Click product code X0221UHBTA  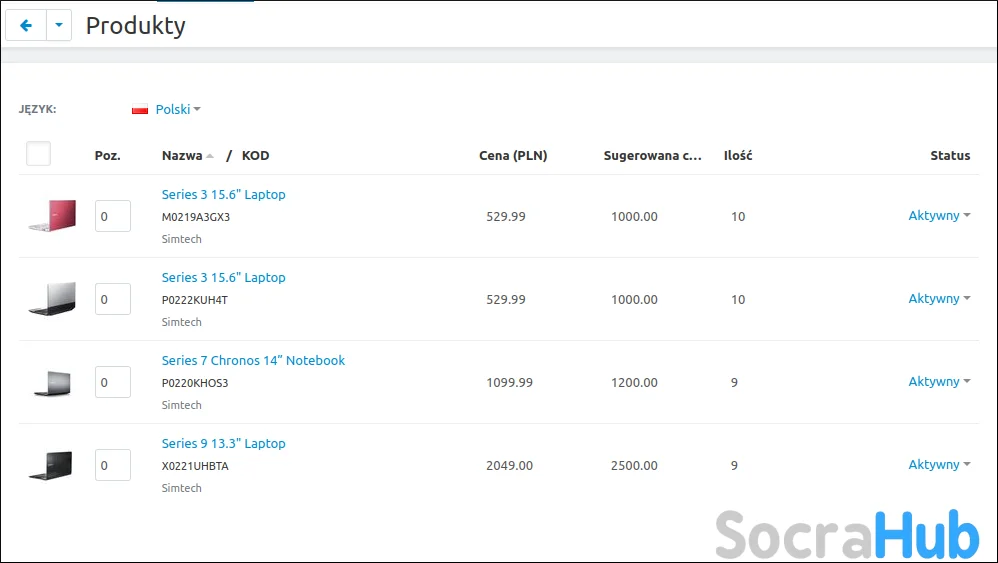(x=195, y=466)
